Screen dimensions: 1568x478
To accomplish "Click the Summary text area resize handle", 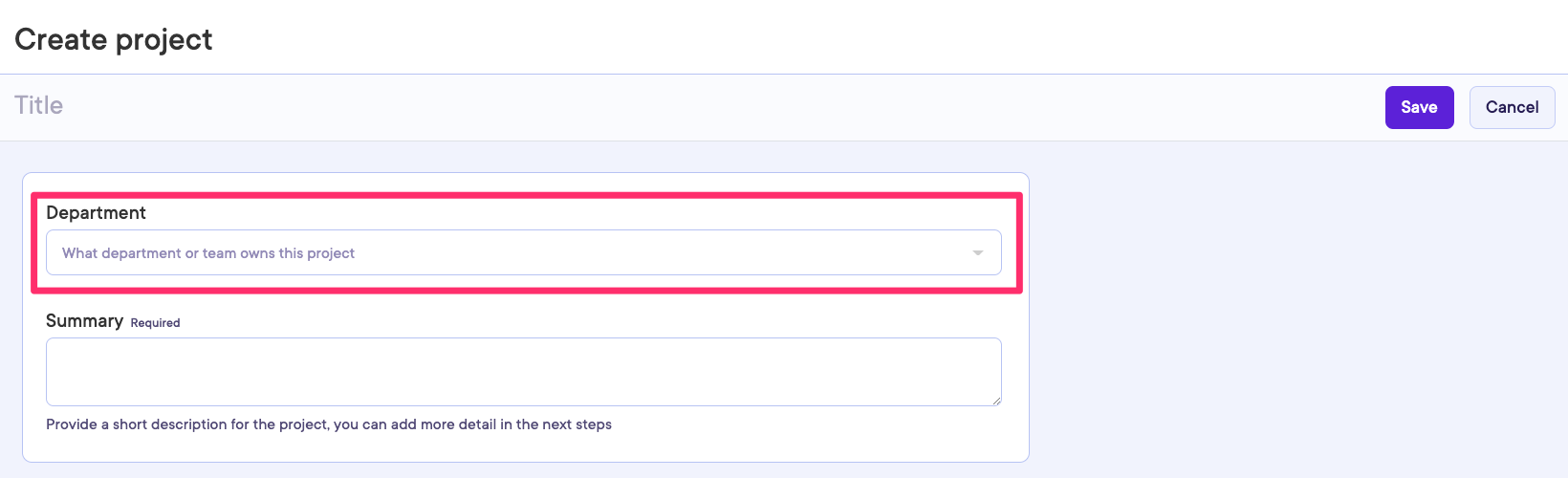I will click(996, 401).
